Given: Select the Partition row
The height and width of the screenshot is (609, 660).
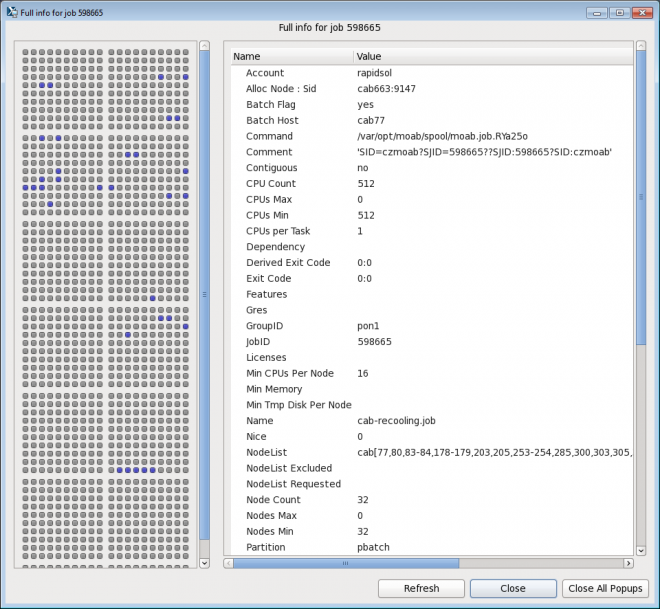Looking at the screenshot, I should (x=432, y=547).
